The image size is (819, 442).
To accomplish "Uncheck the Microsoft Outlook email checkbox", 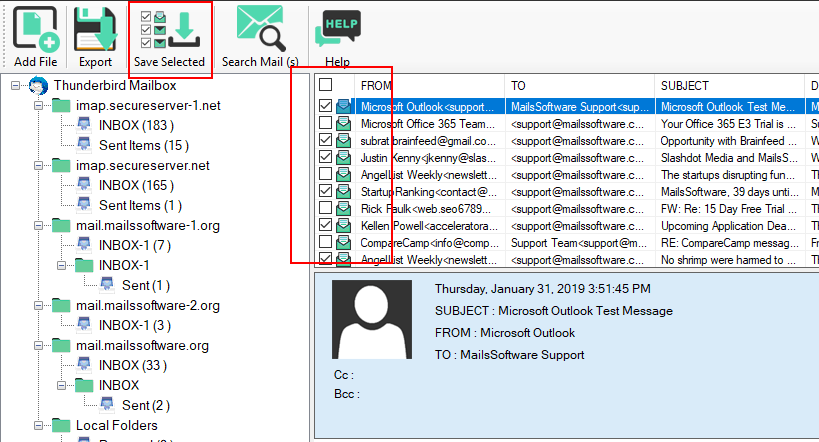I will (x=325, y=106).
